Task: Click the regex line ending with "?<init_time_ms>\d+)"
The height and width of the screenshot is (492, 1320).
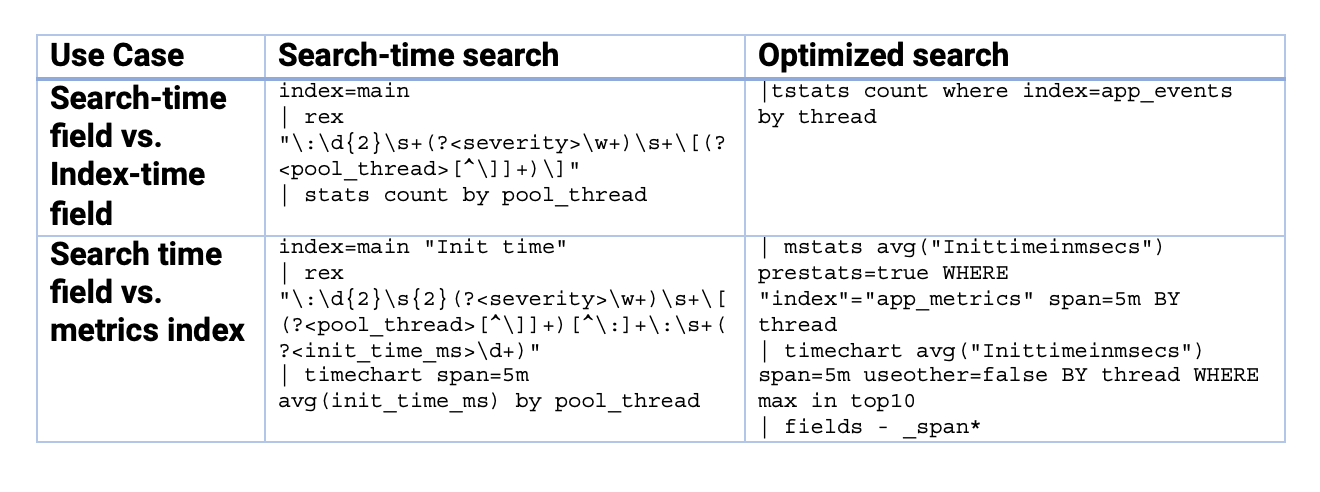Action: coord(410,350)
